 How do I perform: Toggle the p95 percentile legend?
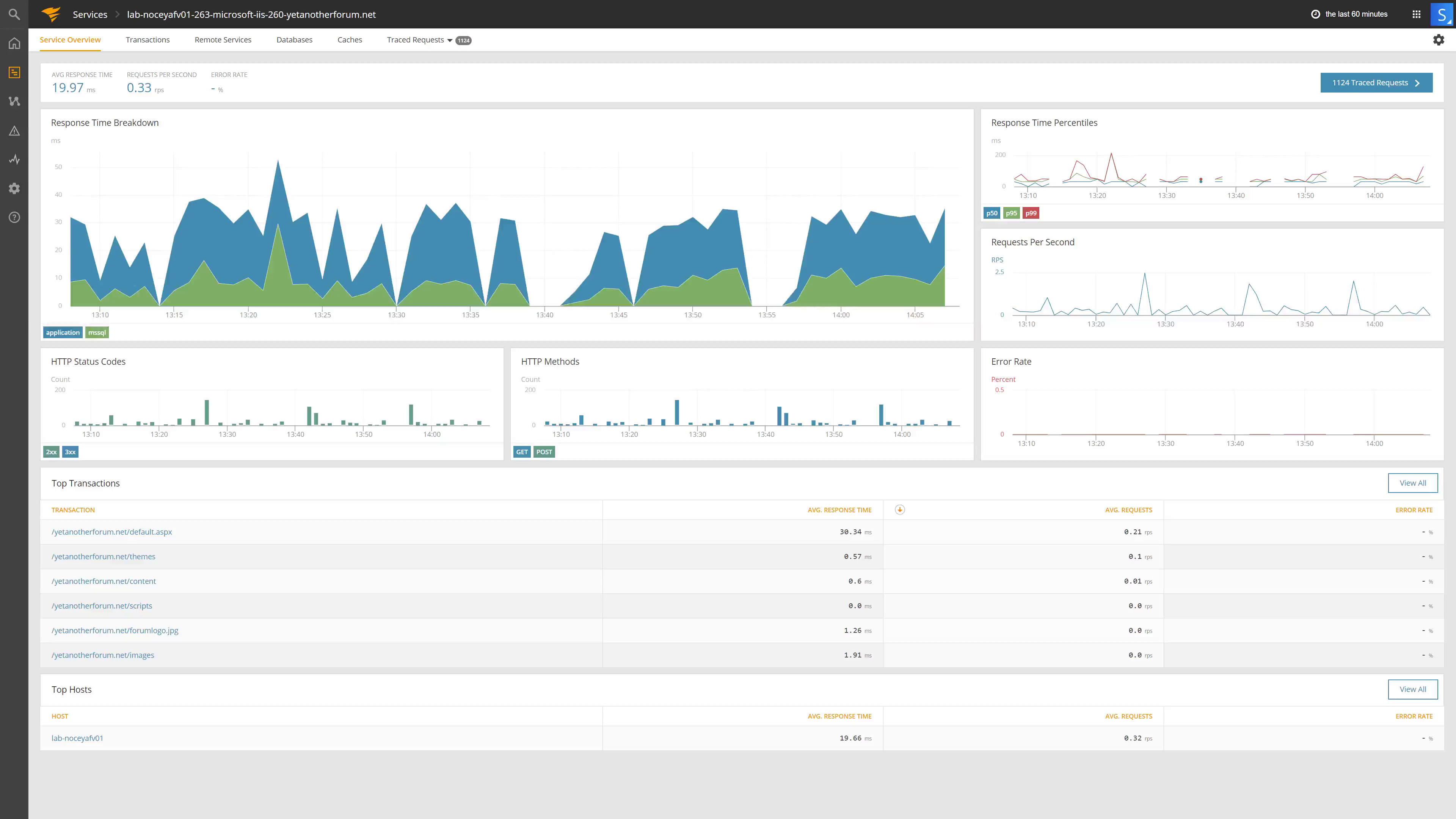[1011, 213]
